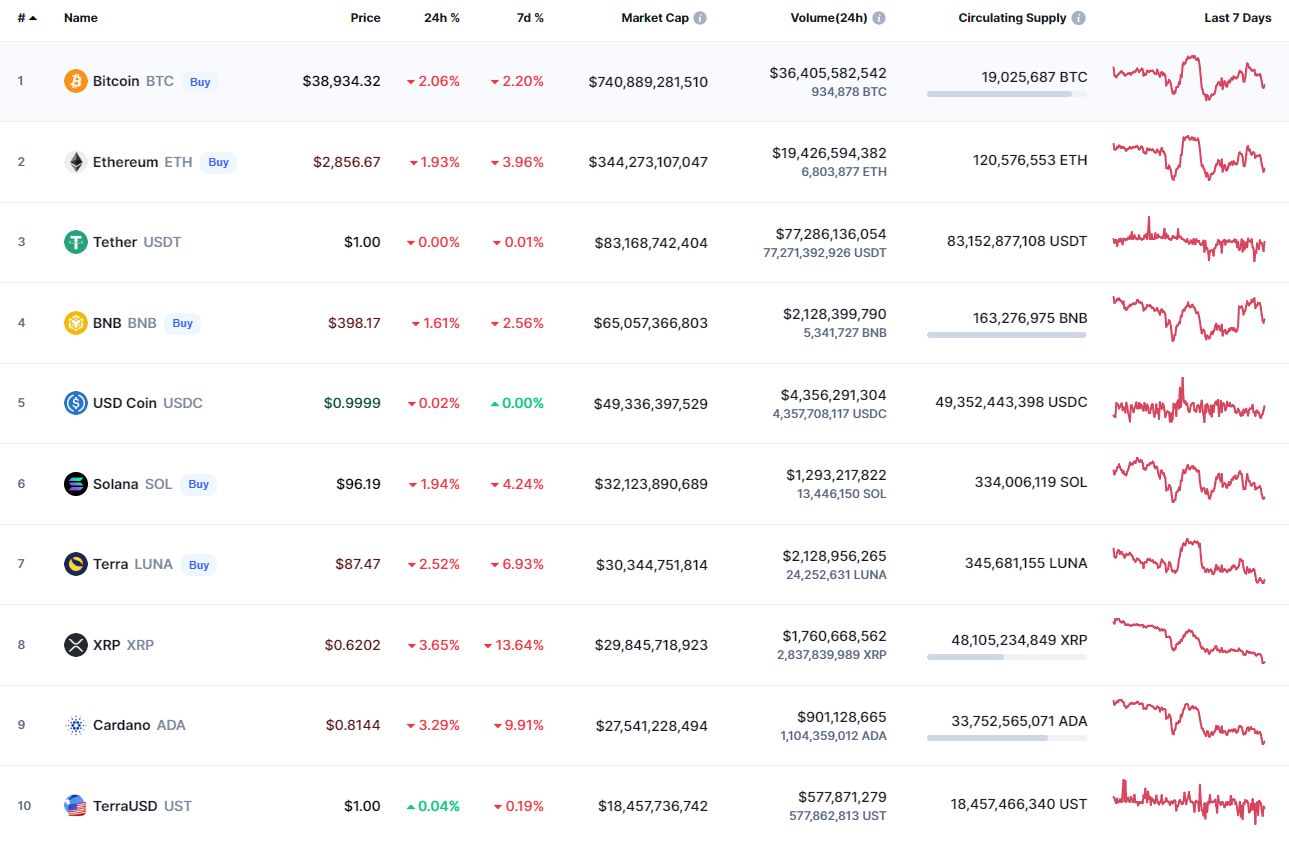Viewport: 1289px width, 843px height.
Task: Sort table by rank number column
Action: pyautogui.click(x=24, y=18)
